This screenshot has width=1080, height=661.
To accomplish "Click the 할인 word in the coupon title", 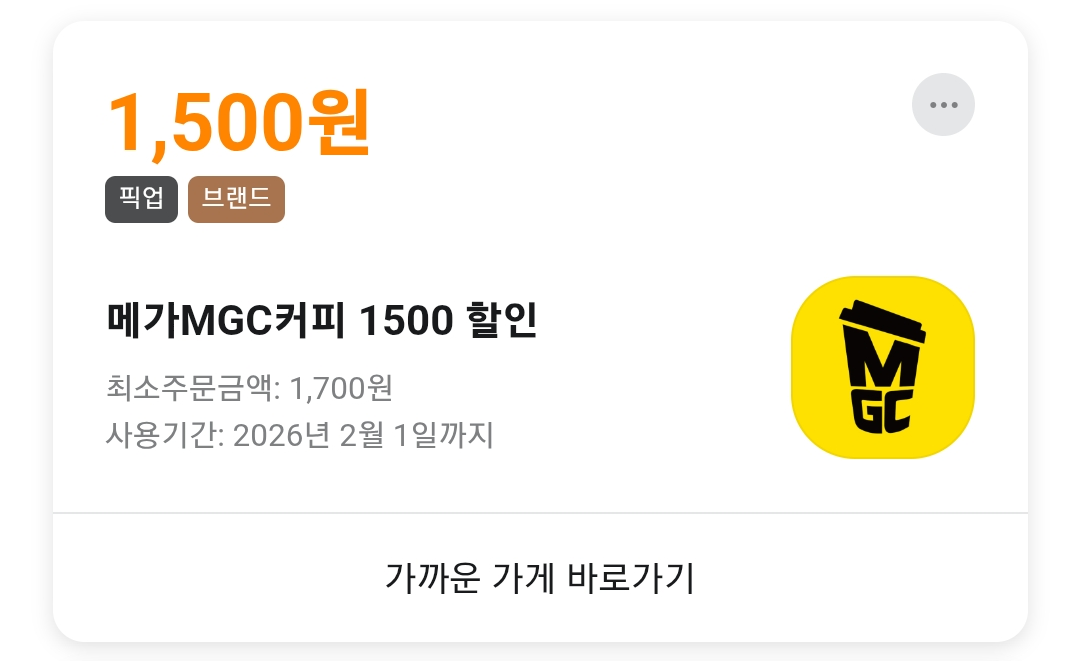I will 501,320.
